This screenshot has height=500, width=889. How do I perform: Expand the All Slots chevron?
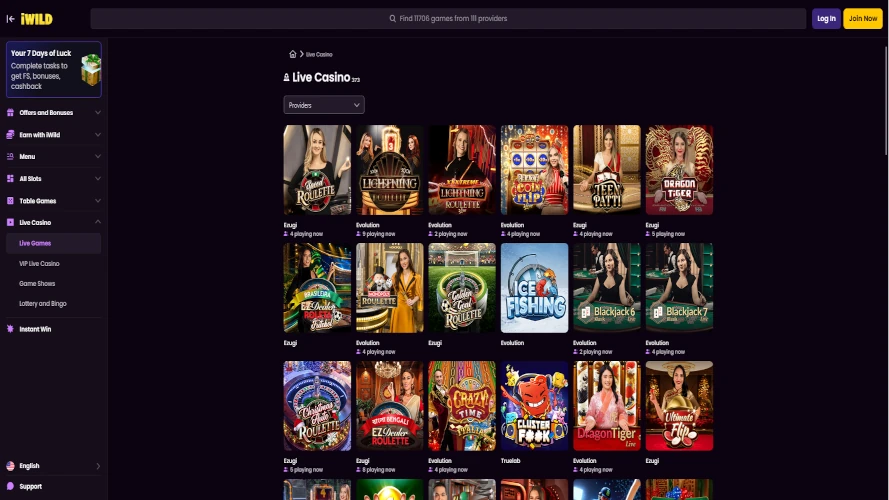tap(98, 179)
